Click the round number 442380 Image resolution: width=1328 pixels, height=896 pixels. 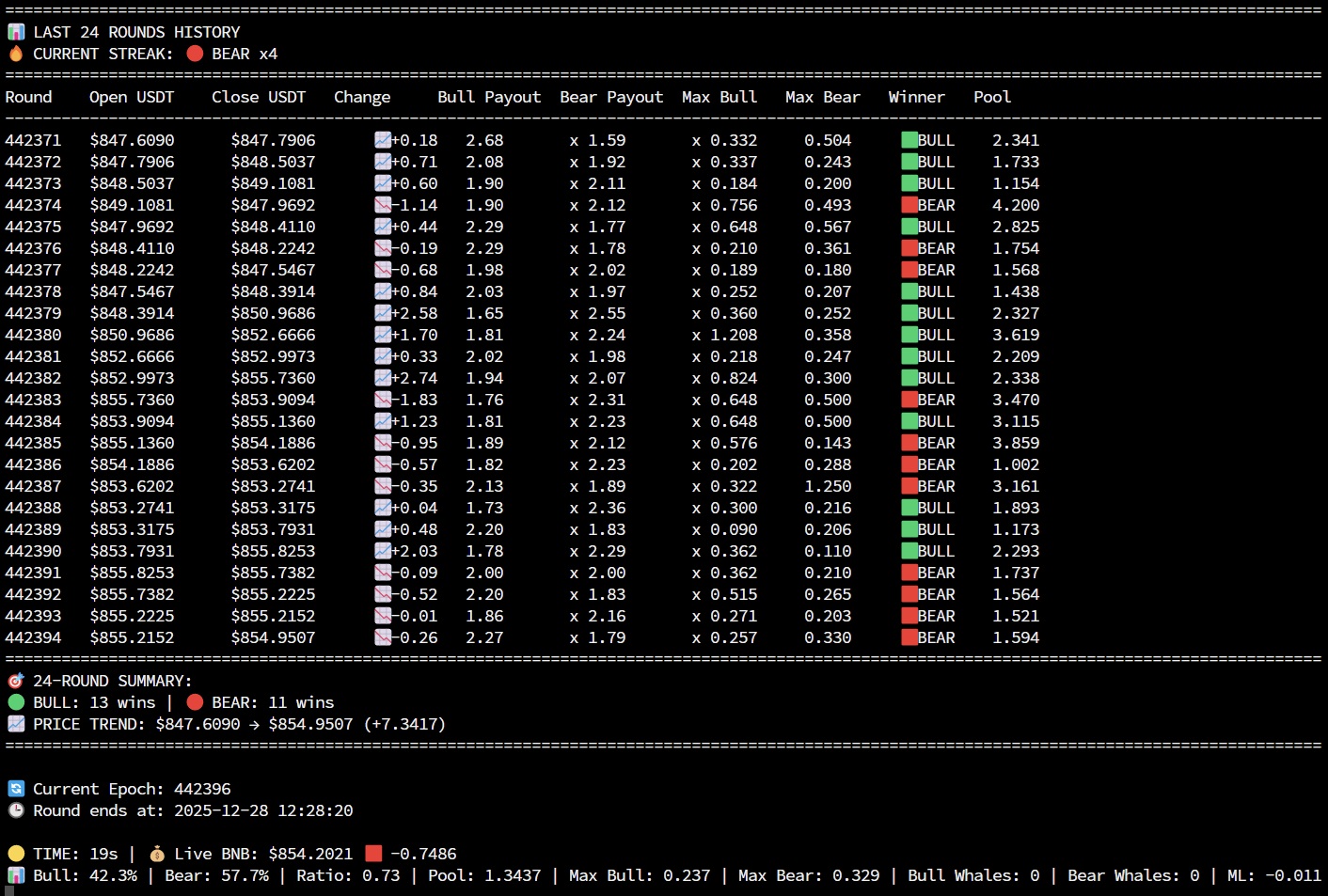pyautogui.click(x=33, y=335)
